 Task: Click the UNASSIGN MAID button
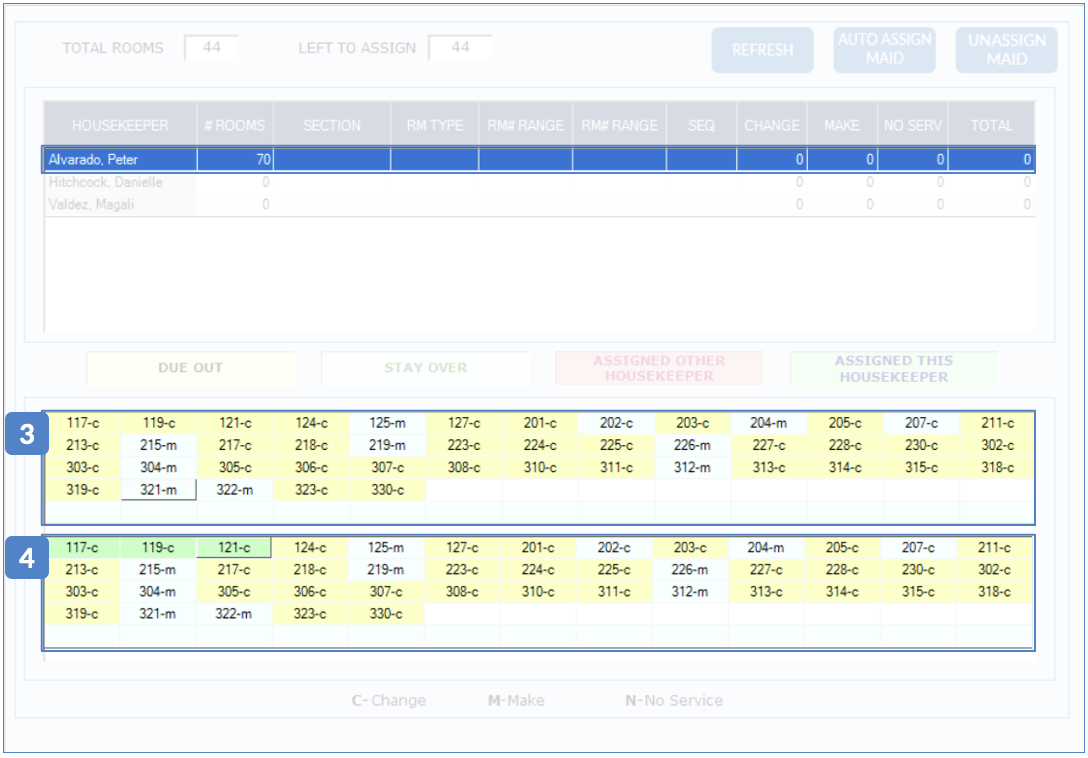(1006, 50)
